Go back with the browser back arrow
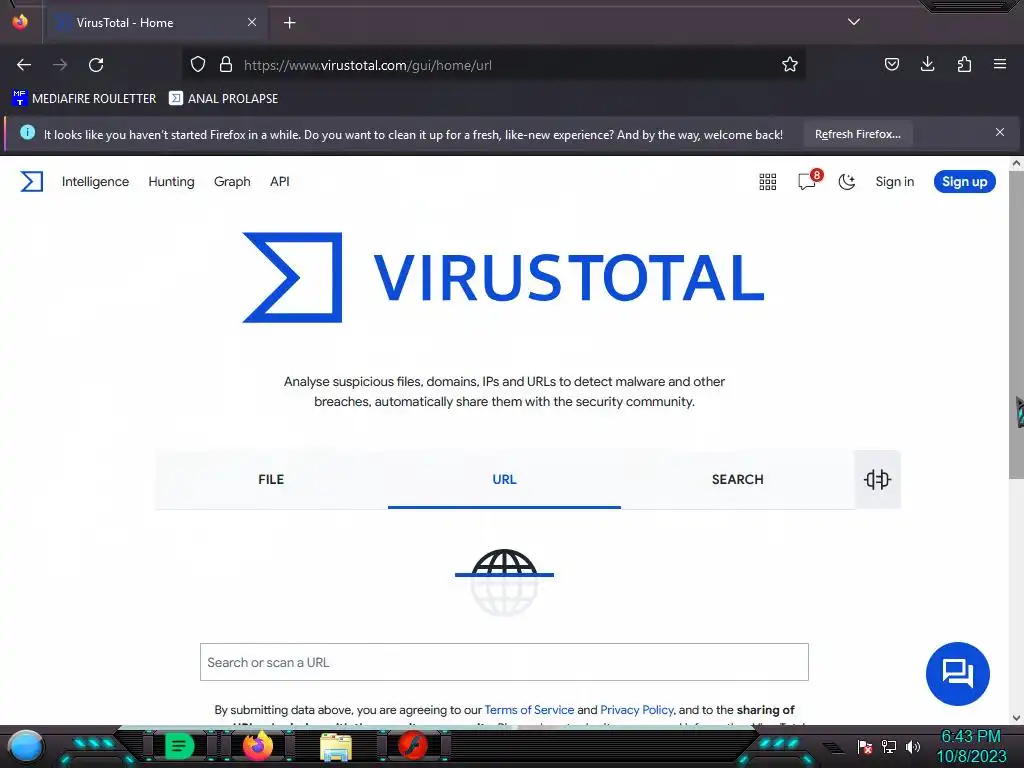This screenshot has width=1024, height=768. [x=24, y=65]
